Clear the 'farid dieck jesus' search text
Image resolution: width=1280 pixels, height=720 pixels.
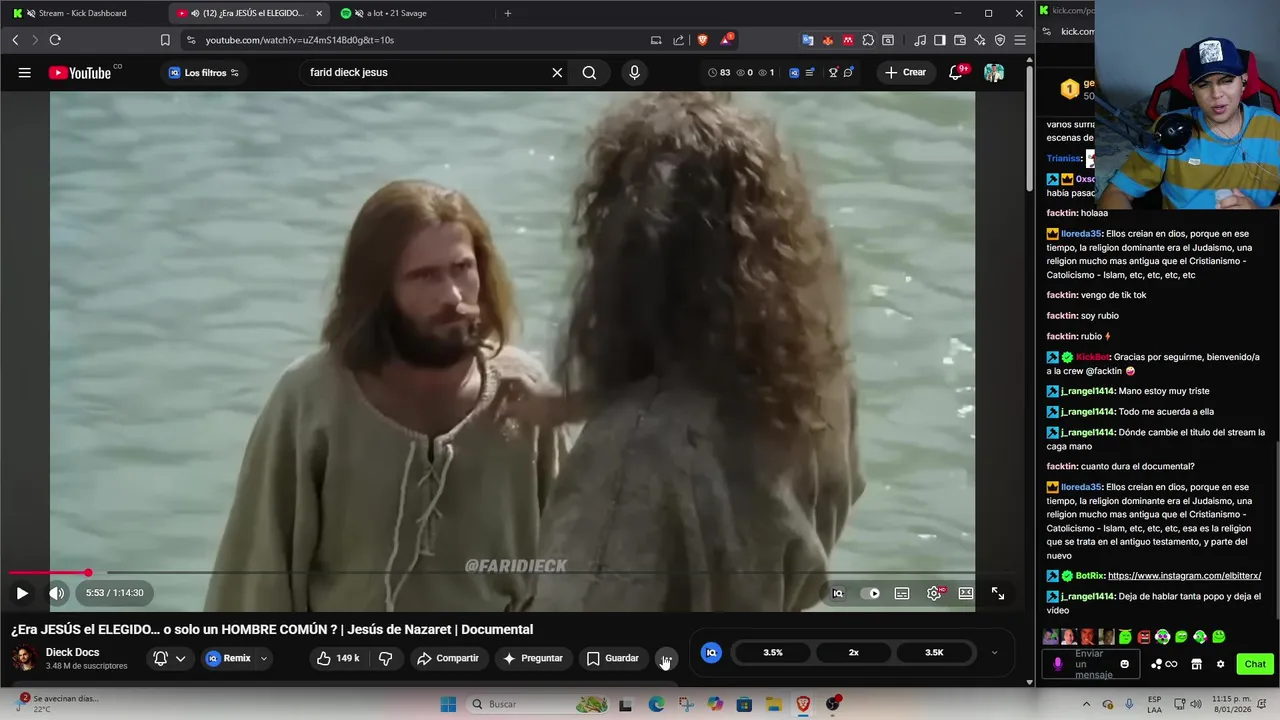tap(557, 72)
